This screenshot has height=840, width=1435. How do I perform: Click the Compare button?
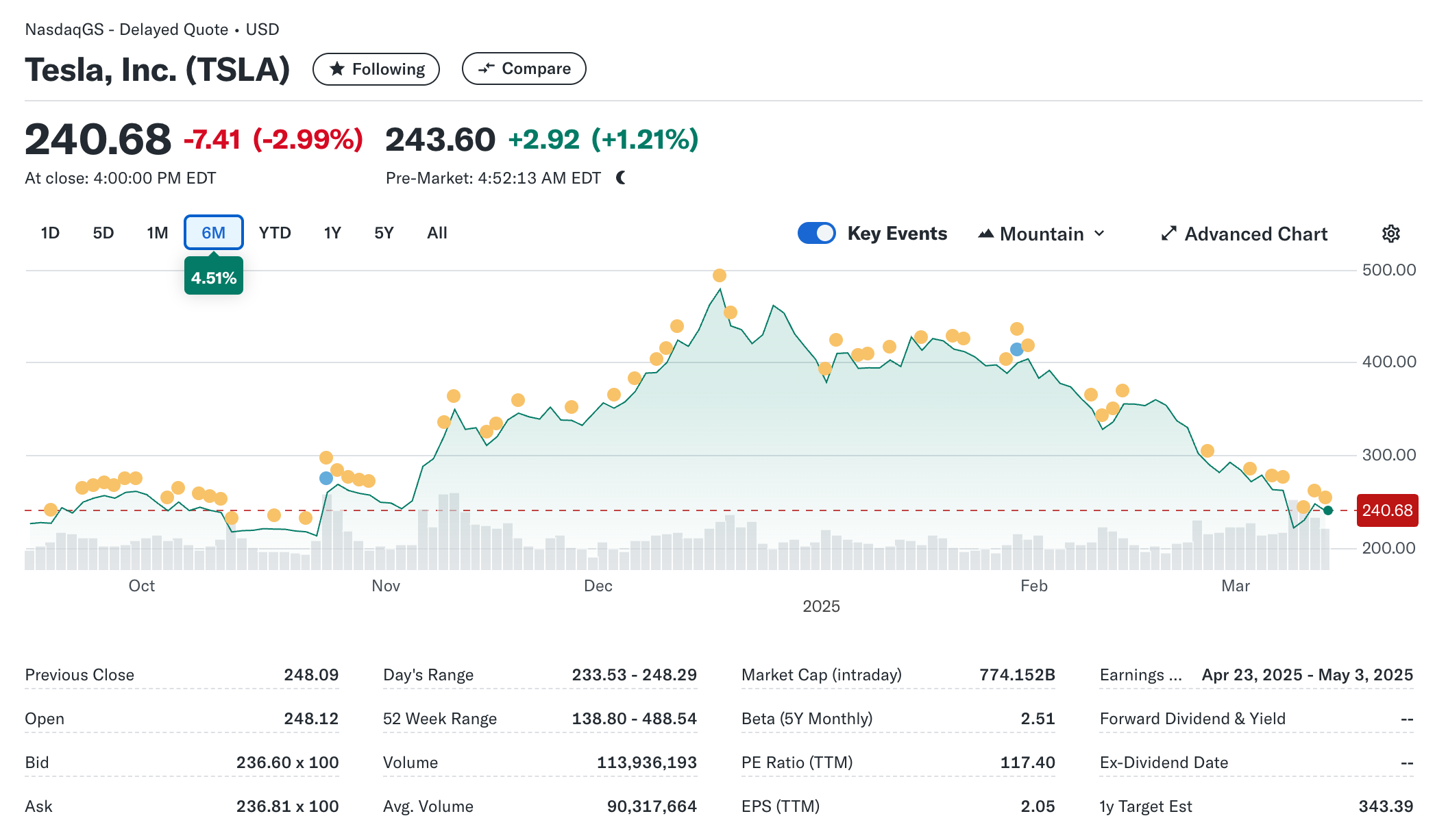pos(524,69)
